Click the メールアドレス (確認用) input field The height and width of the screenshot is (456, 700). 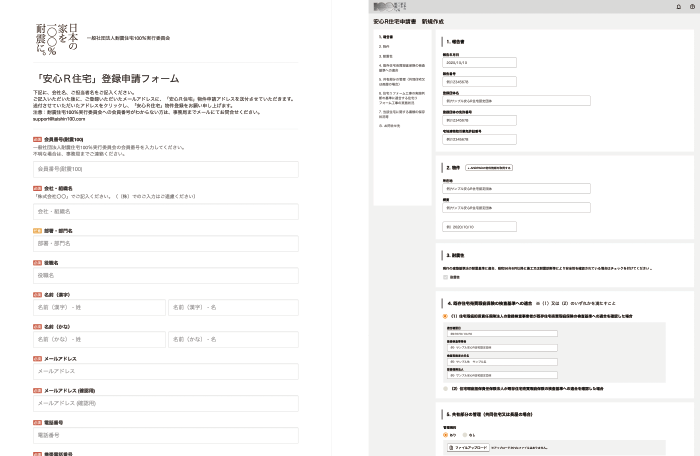coord(166,404)
